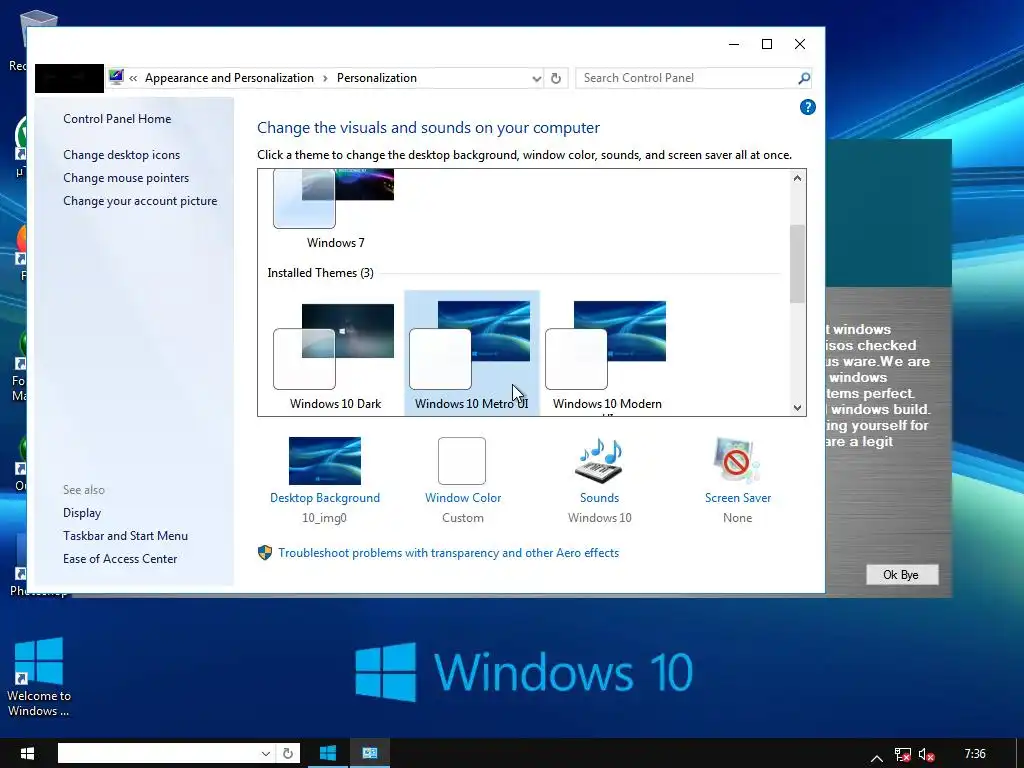Image resolution: width=1024 pixels, height=768 pixels.
Task: Click Ok Bye in the background window
Action: [901, 575]
